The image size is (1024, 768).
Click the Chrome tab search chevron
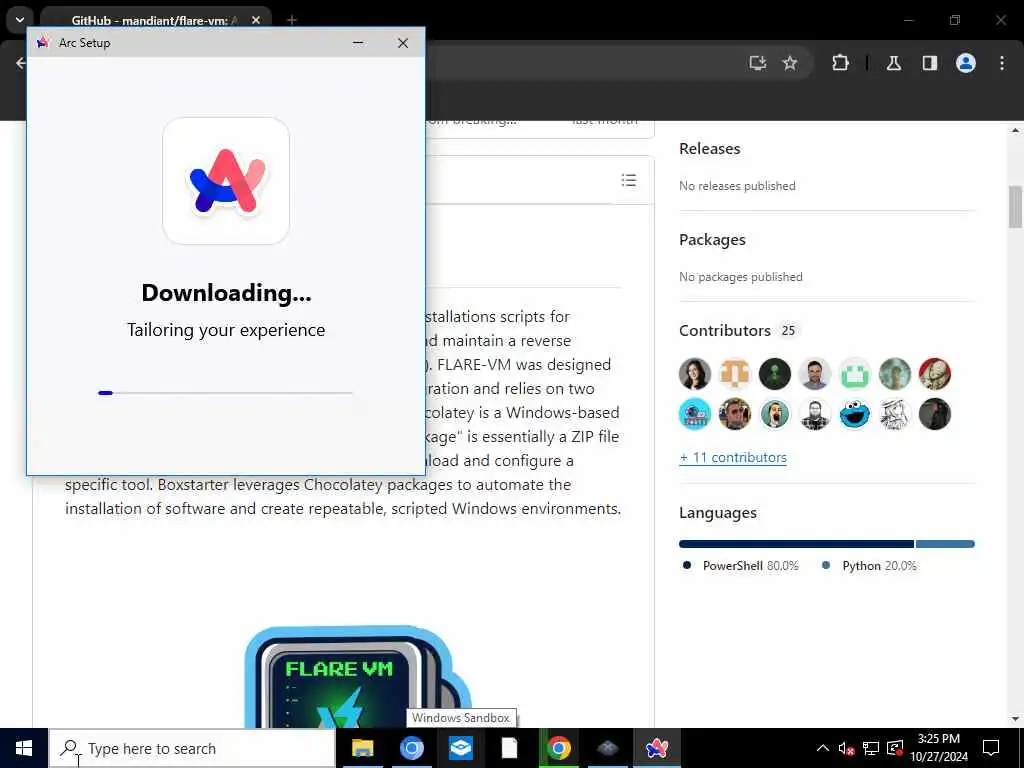[20, 20]
